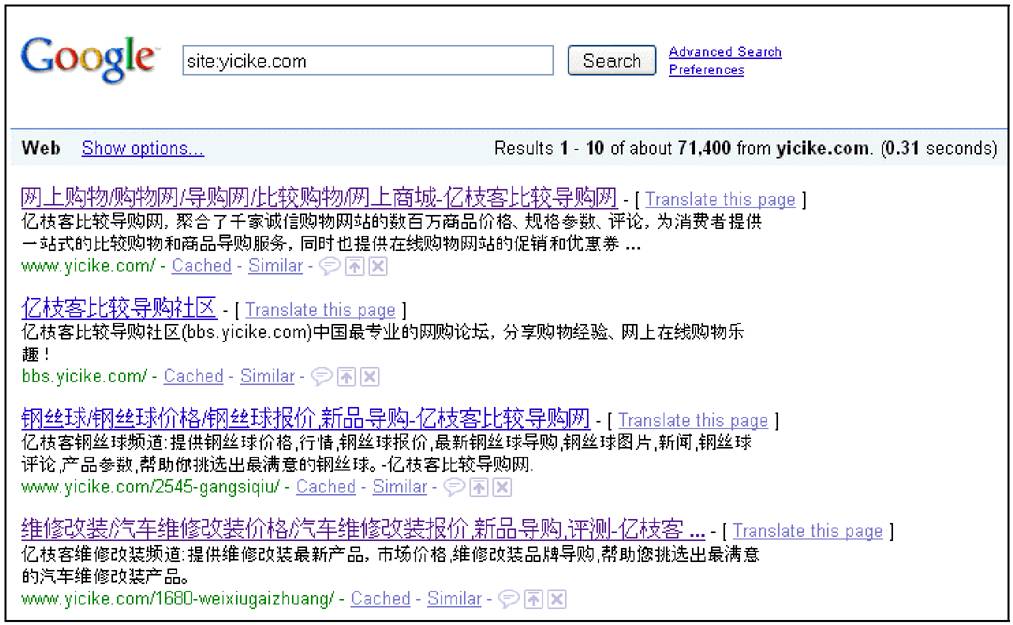Translate the bbs.yicike.com result page
The image size is (1013, 625).
[x=320, y=310]
